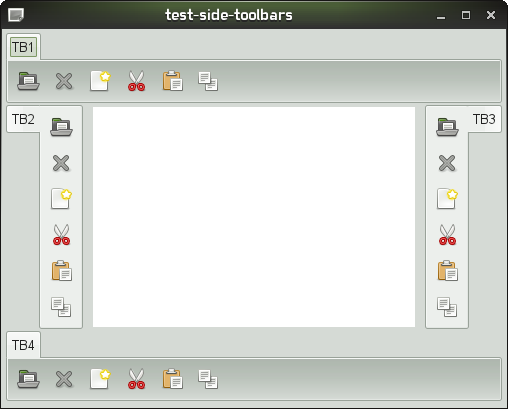Select the TB2 tab
The image size is (508, 409).
point(23,119)
